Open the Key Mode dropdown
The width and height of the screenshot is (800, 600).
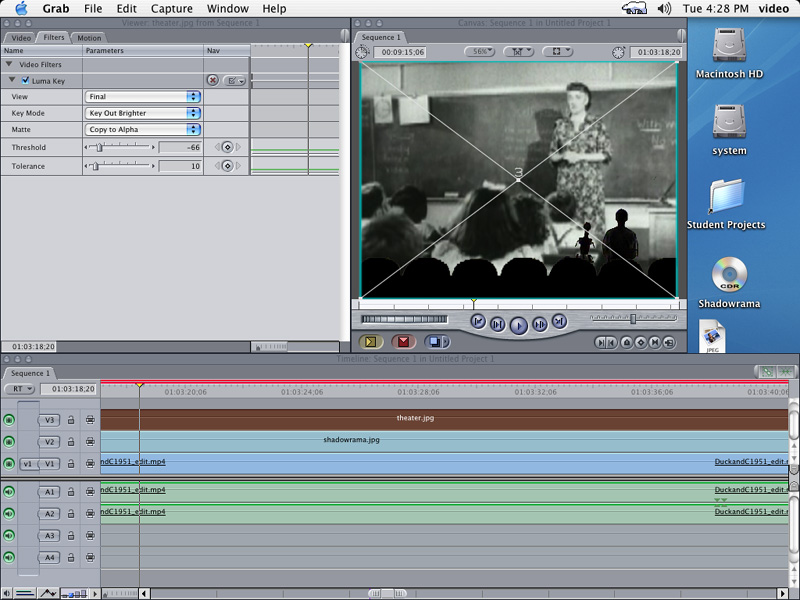click(143, 113)
